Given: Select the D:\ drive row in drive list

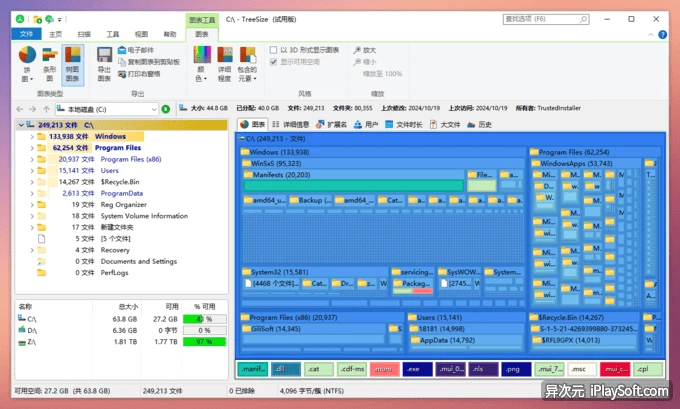Looking at the screenshot, I should click(121, 330).
